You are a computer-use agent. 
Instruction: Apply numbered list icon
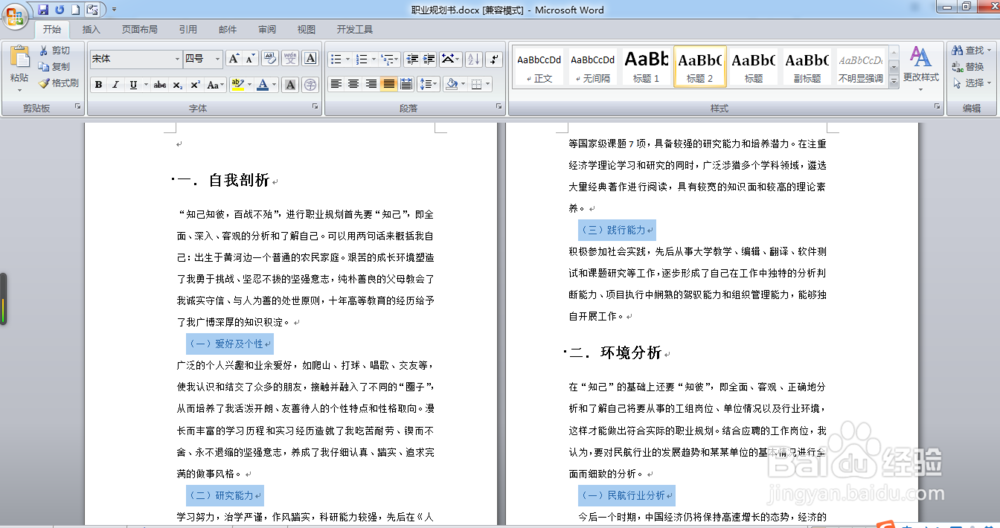[x=364, y=59]
